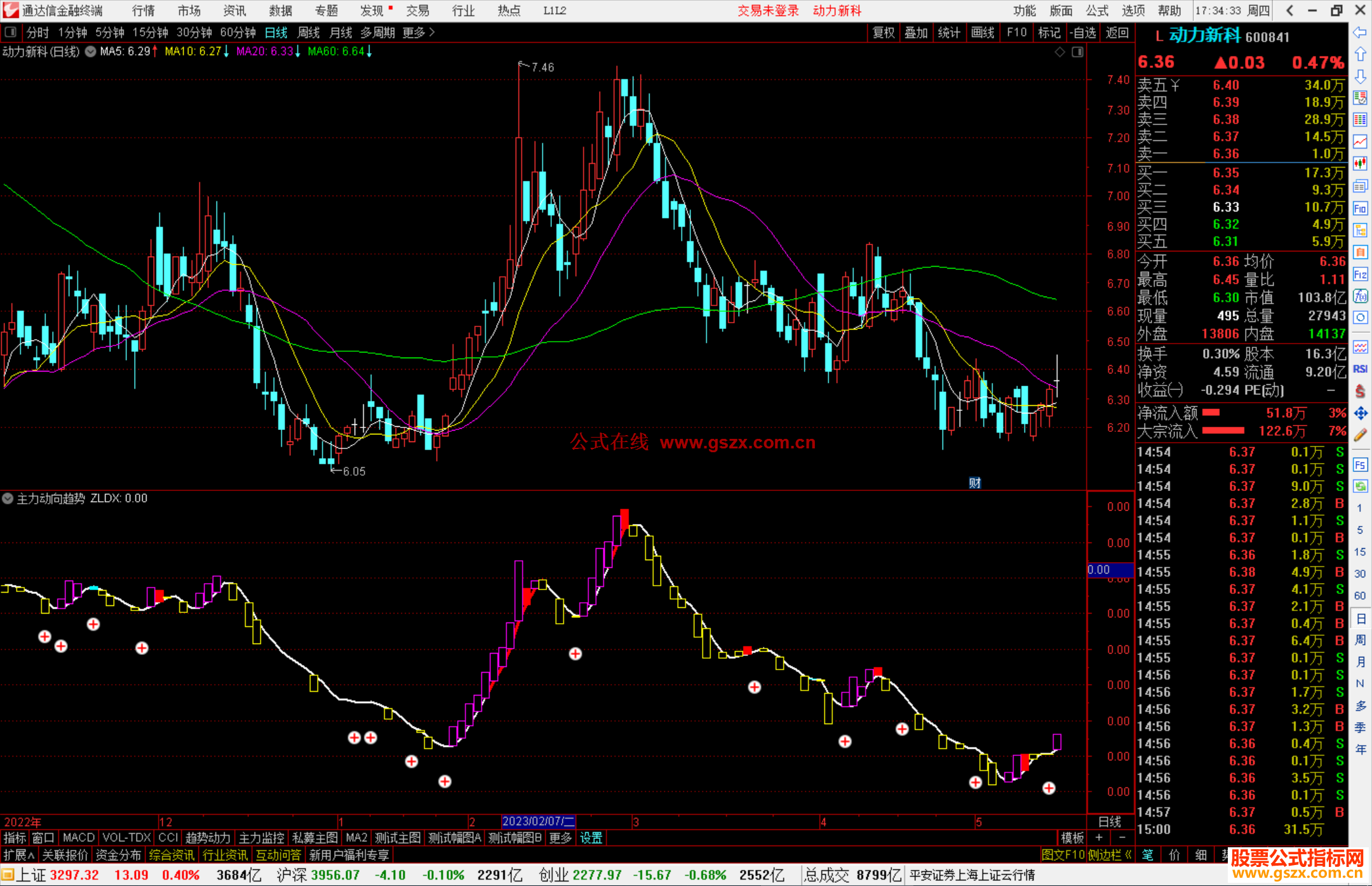
Task: Click the 复权 button
Action: [883, 32]
